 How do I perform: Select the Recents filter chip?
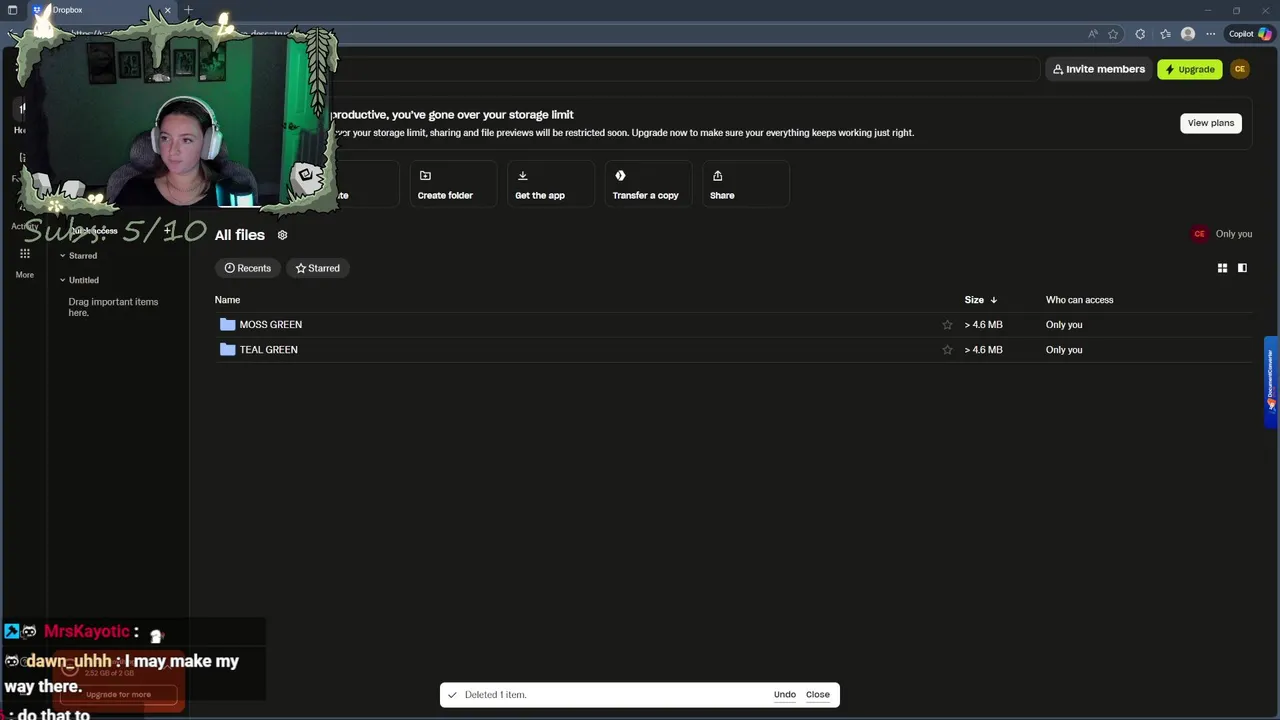(248, 268)
